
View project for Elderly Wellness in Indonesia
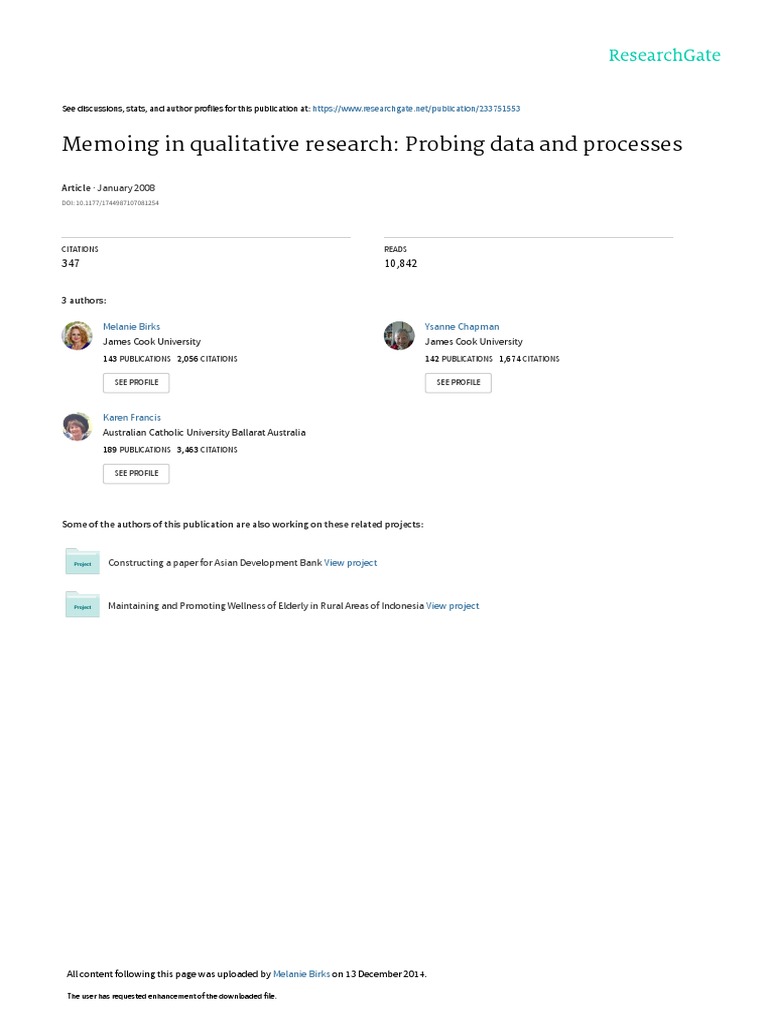(x=452, y=606)
